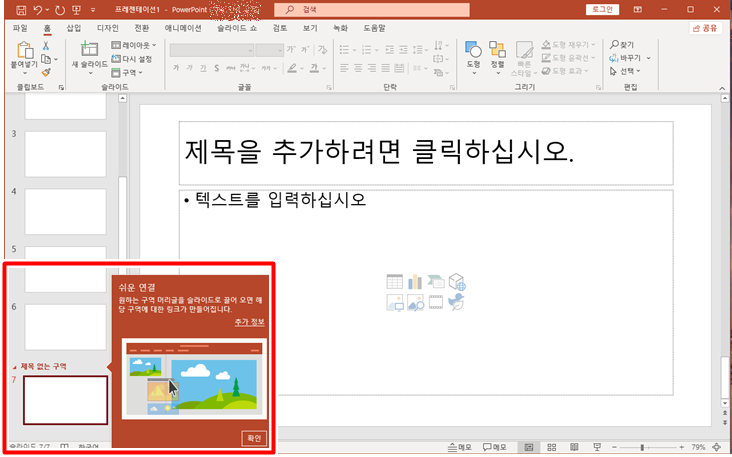Switch to the 삽입 insert tab
The height and width of the screenshot is (457, 732).
(x=74, y=28)
